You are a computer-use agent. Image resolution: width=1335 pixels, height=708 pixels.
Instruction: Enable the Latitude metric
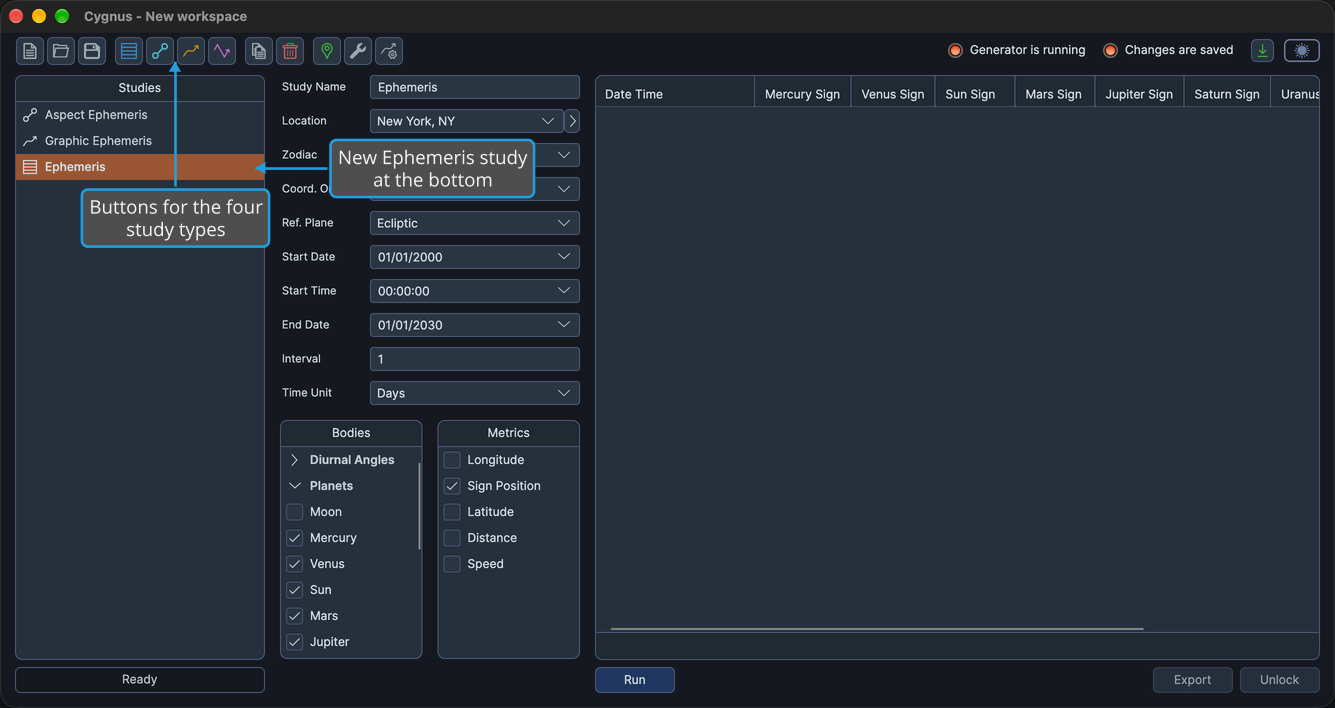click(x=452, y=512)
